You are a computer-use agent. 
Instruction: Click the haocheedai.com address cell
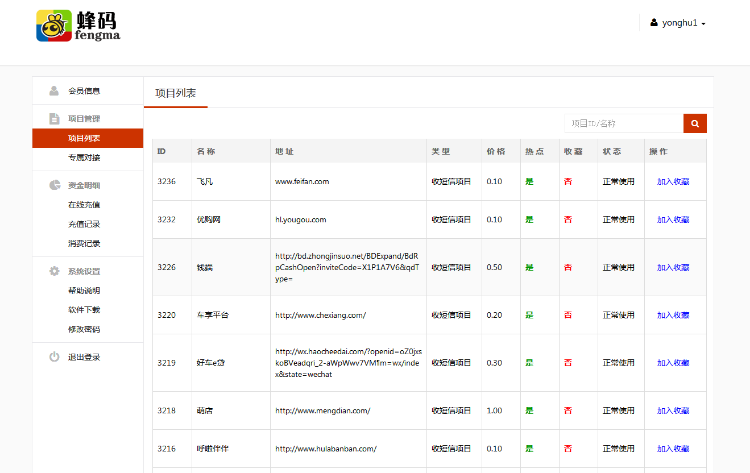(x=349, y=363)
